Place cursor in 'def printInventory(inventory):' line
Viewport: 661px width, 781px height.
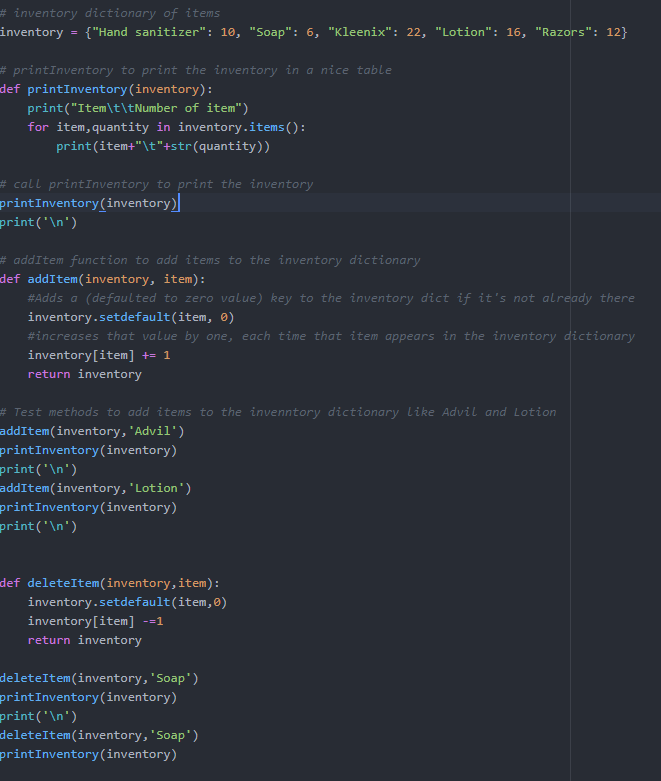tap(106, 89)
